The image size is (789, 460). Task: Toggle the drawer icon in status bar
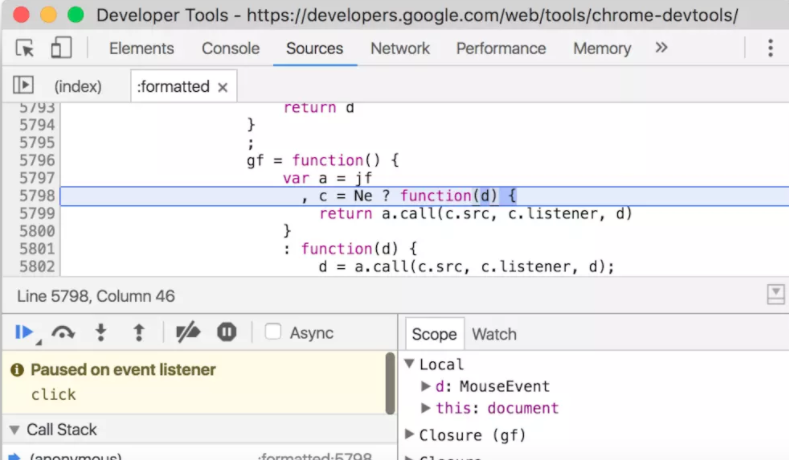(775, 294)
